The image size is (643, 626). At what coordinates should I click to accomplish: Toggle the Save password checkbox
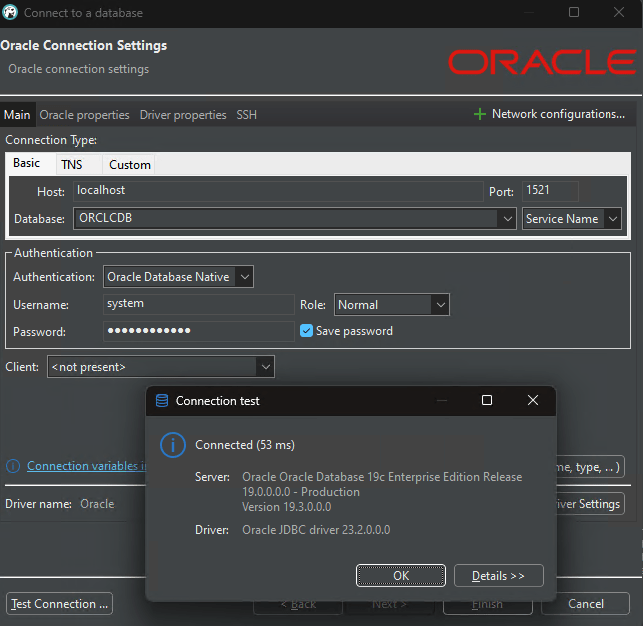pos(306,331)
